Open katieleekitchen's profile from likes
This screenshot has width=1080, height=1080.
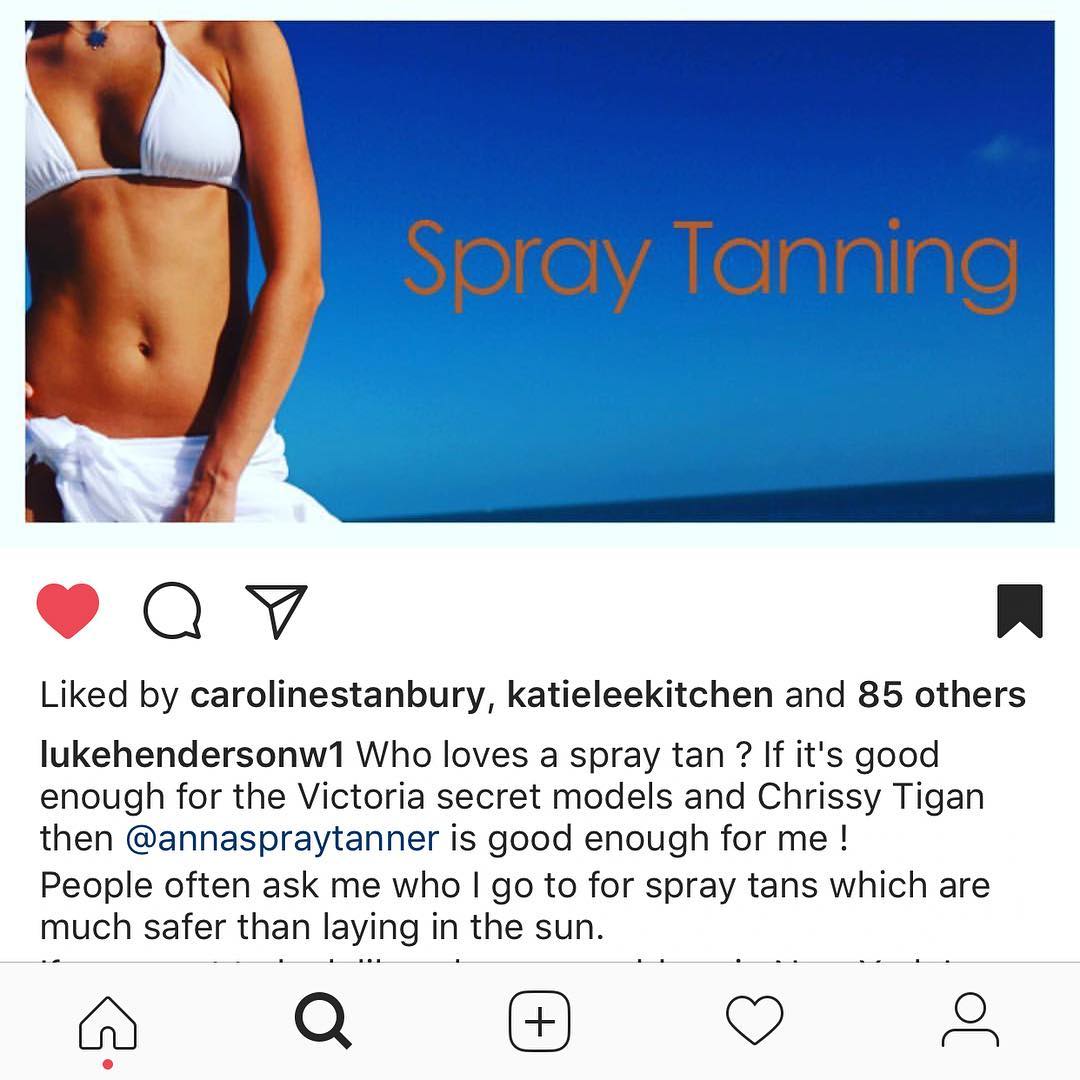(640, 695)
